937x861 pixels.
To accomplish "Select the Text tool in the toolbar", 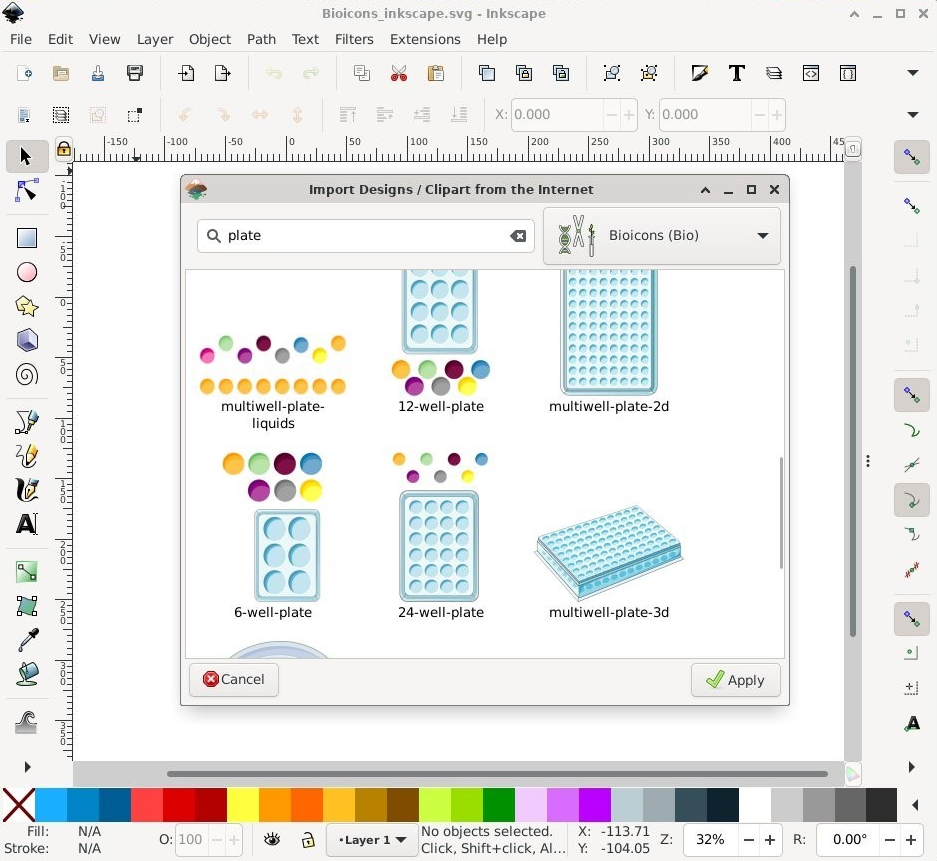I will coord(738,73).
